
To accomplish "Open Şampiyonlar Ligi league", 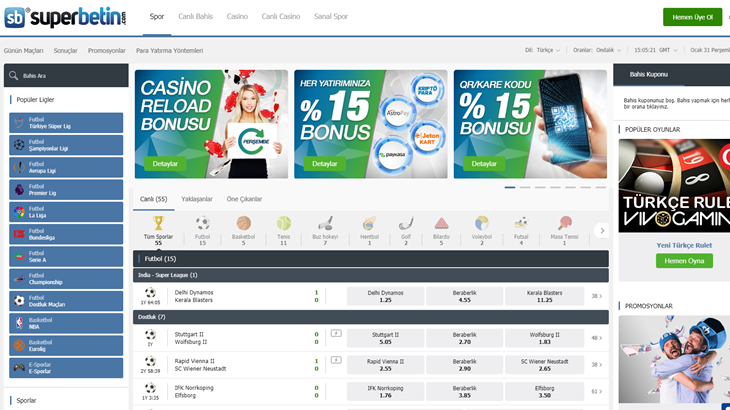I will (66, 145).
